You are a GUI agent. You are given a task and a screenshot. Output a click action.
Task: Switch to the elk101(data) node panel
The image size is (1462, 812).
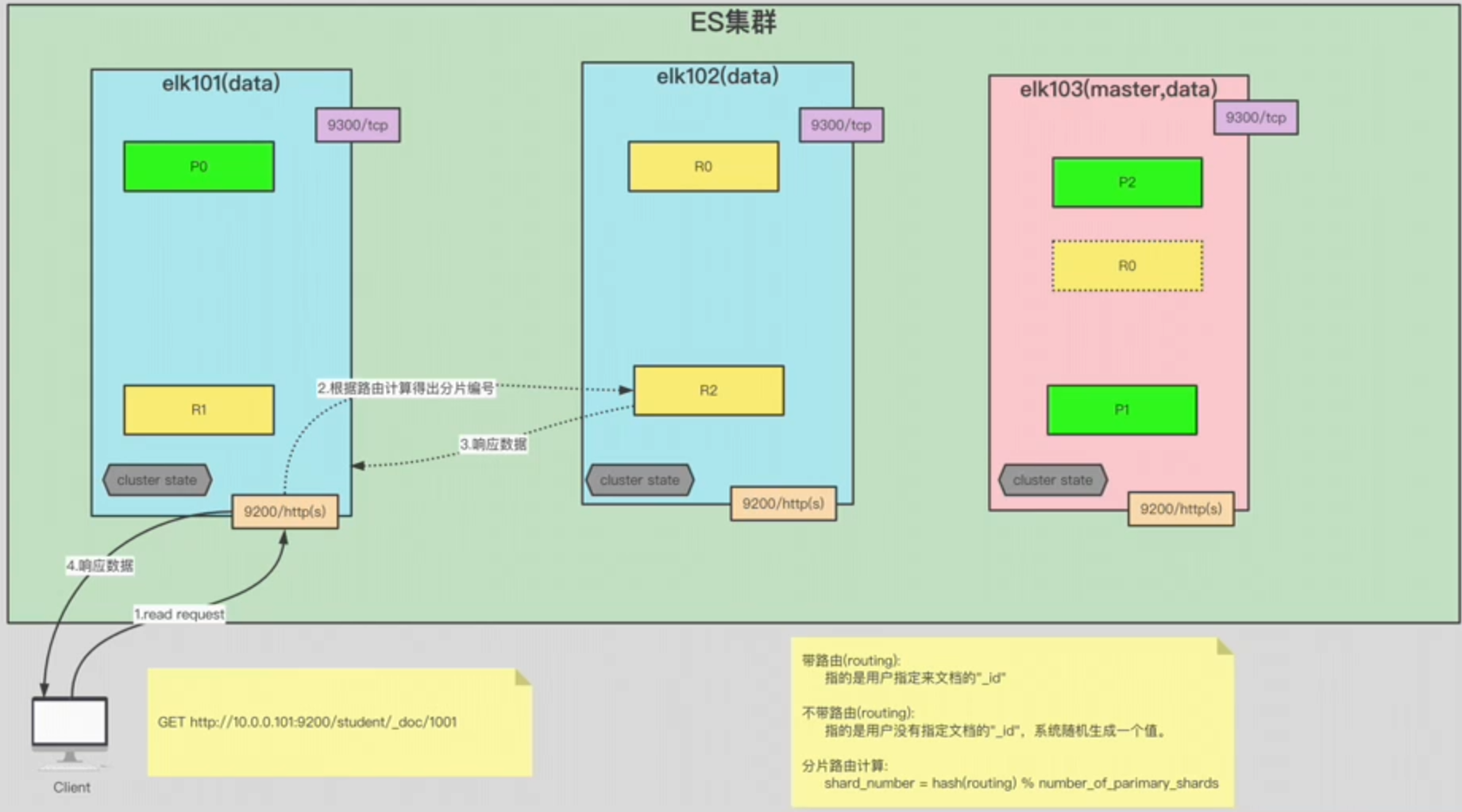[x=221, y=82]
